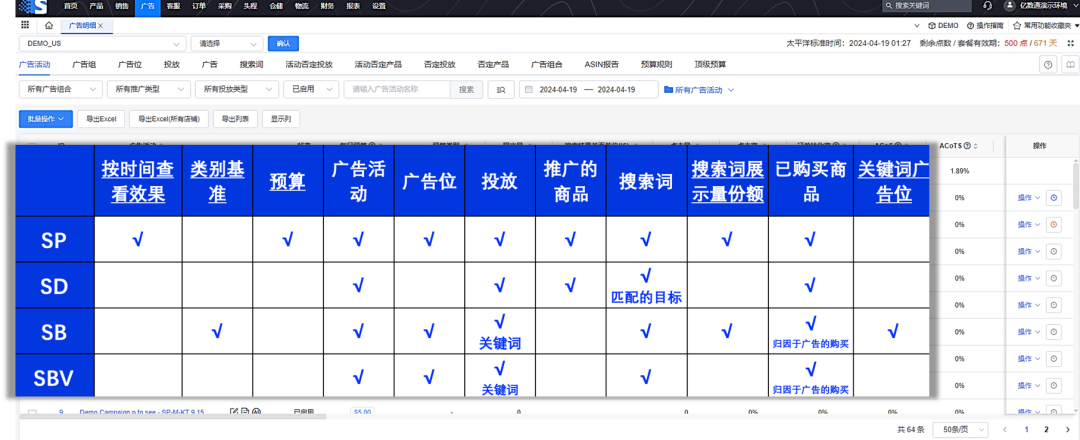The image size is (1080, 440).
Task: Expand the tab list chevron beside DEMO
Action: click(917, 25)
